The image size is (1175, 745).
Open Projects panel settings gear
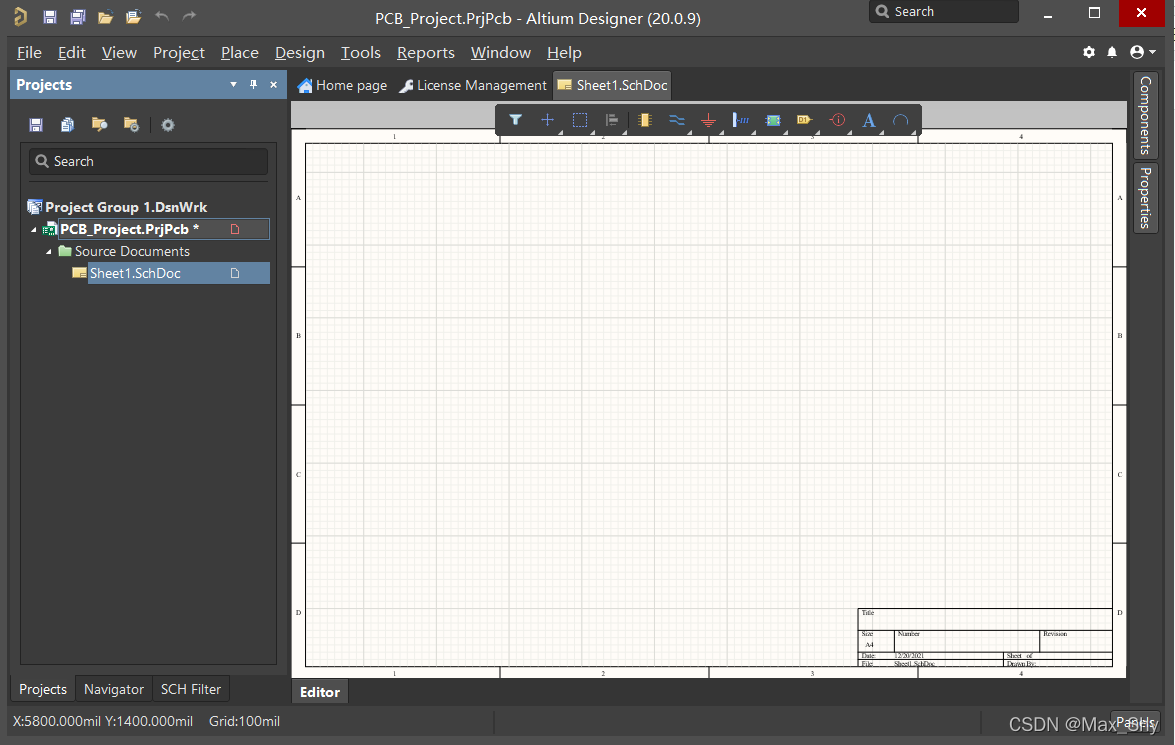pos(168,125)
